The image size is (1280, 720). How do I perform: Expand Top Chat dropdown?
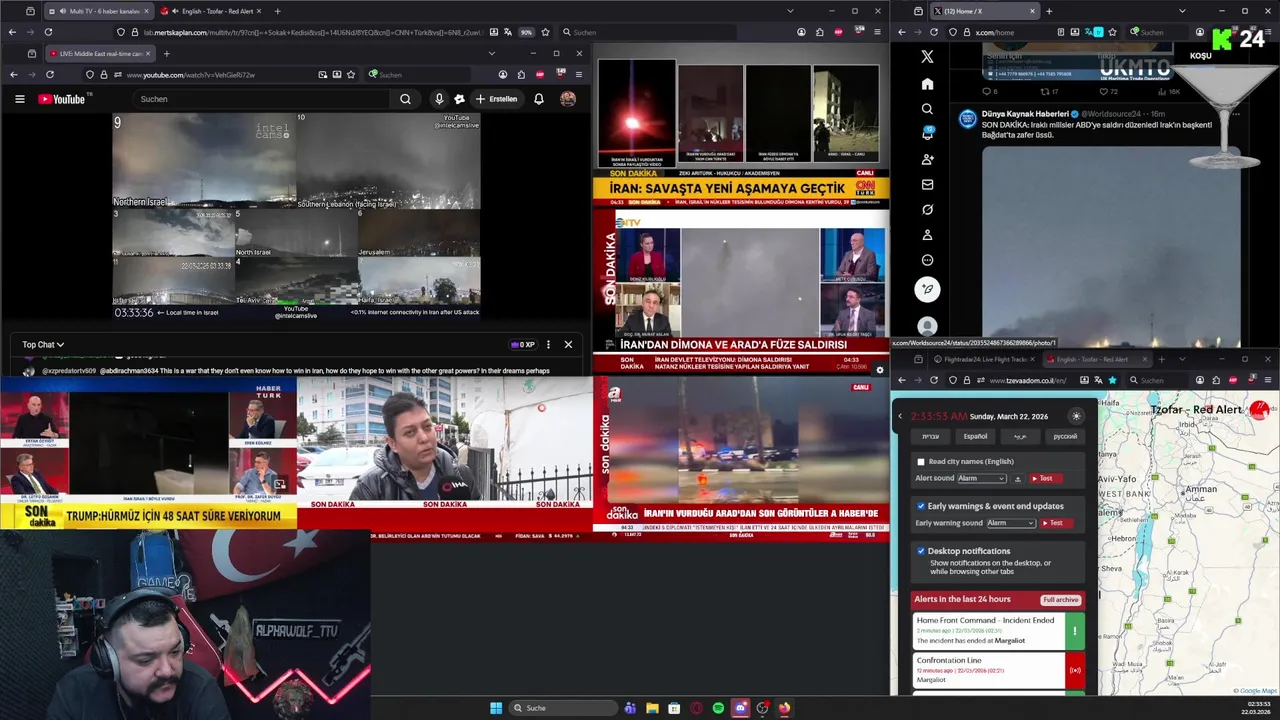[x=43, y=345]
